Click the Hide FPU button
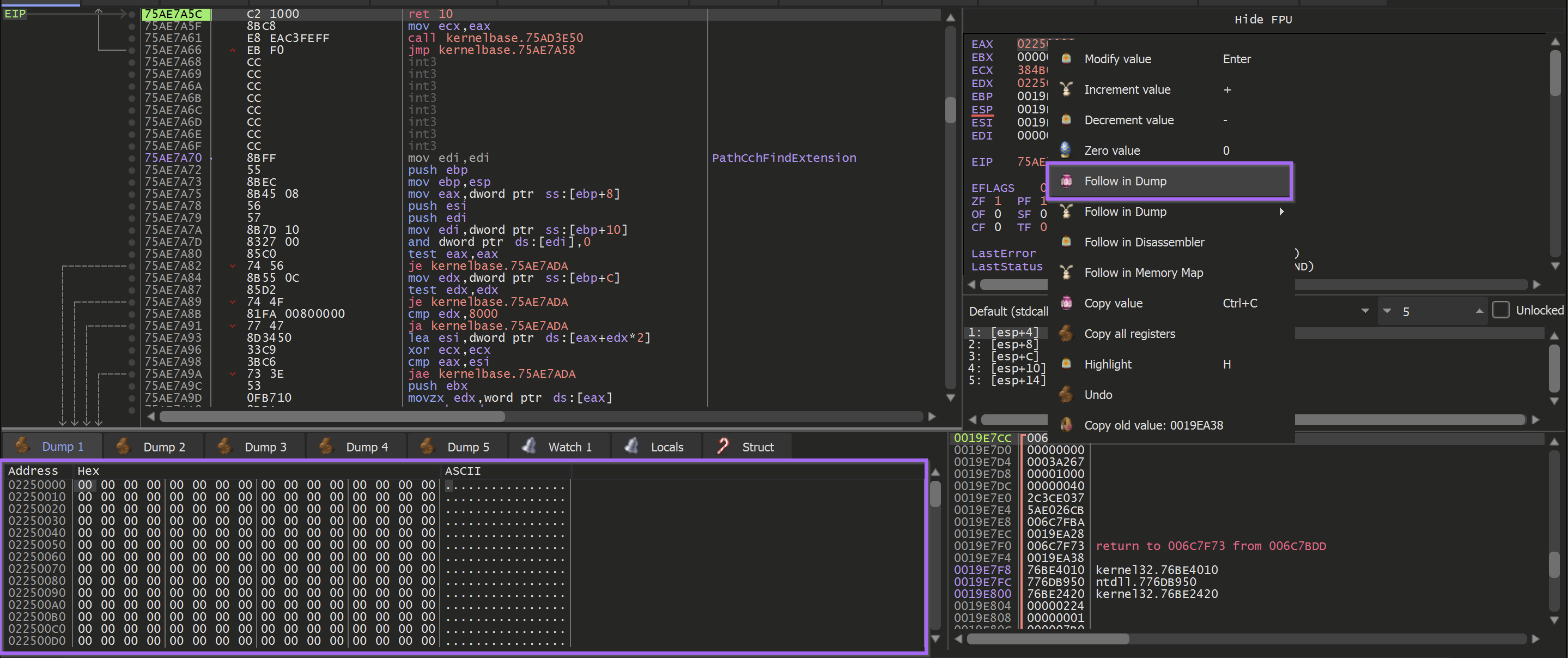Image resolution: width=1568 pixels, height=658 pixels. click(1262, 20)
